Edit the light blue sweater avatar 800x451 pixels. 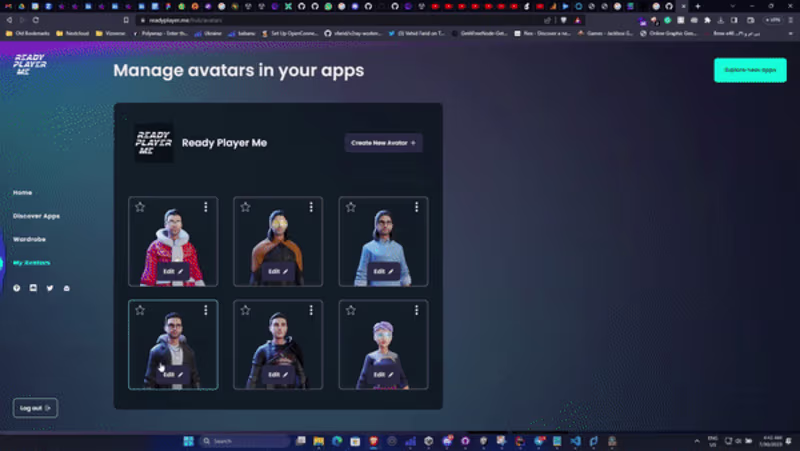pos(383,271)
